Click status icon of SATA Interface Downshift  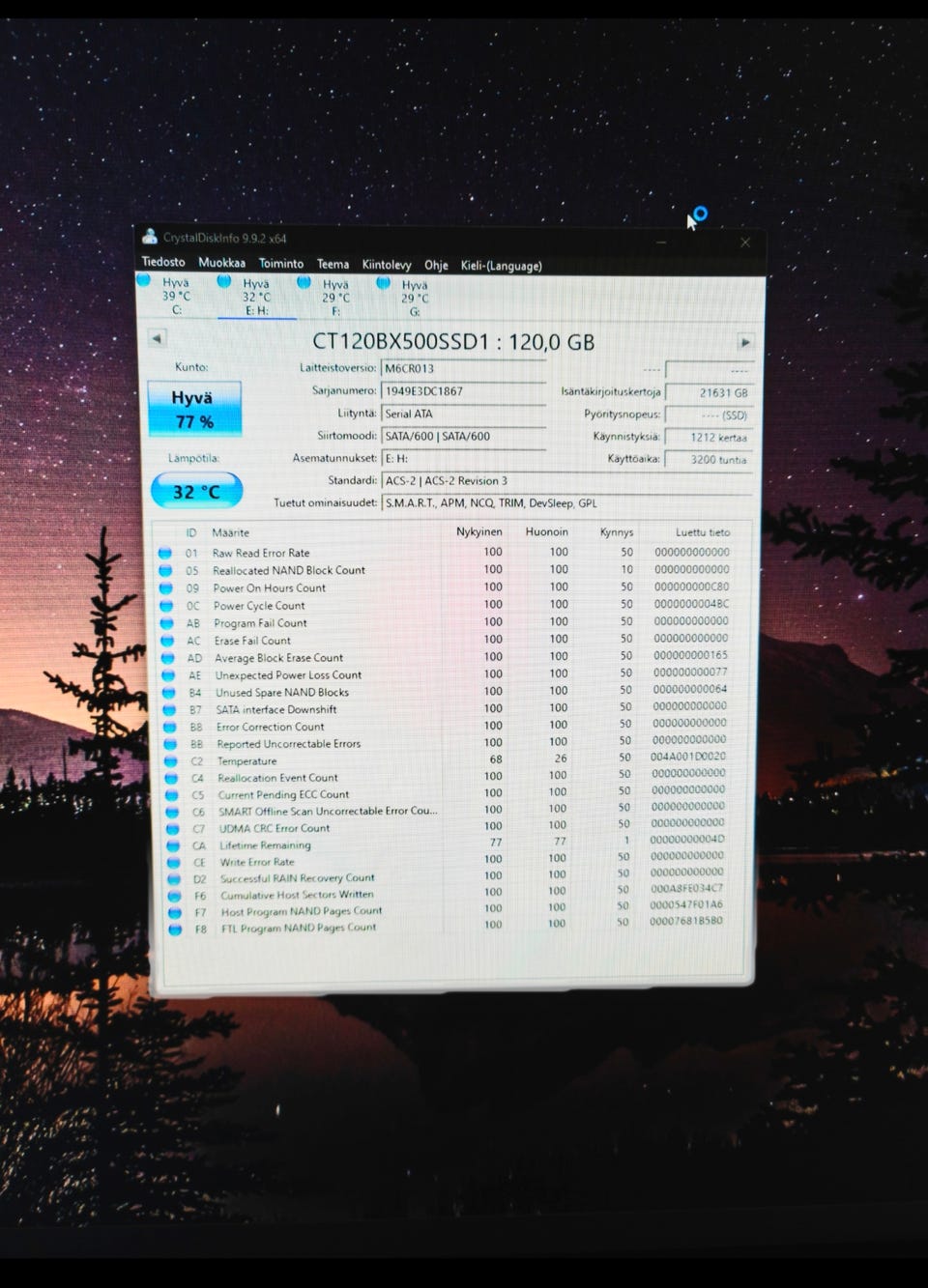pos(169,709)
